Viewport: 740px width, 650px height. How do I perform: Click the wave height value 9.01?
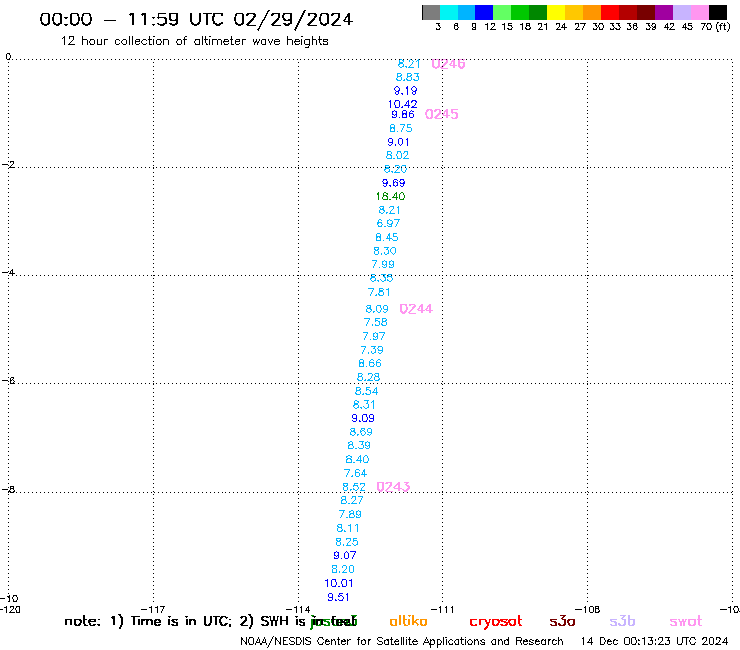(x=398, y=142)
